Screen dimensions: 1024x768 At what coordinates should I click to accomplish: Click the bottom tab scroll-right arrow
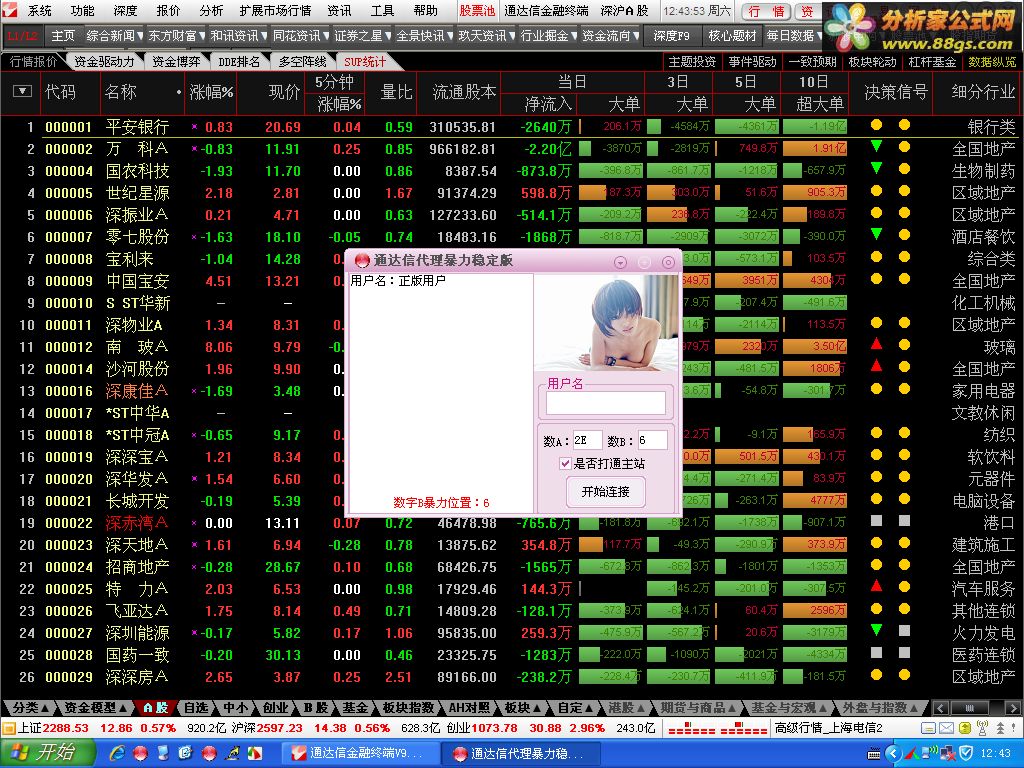coord(1015,708)
